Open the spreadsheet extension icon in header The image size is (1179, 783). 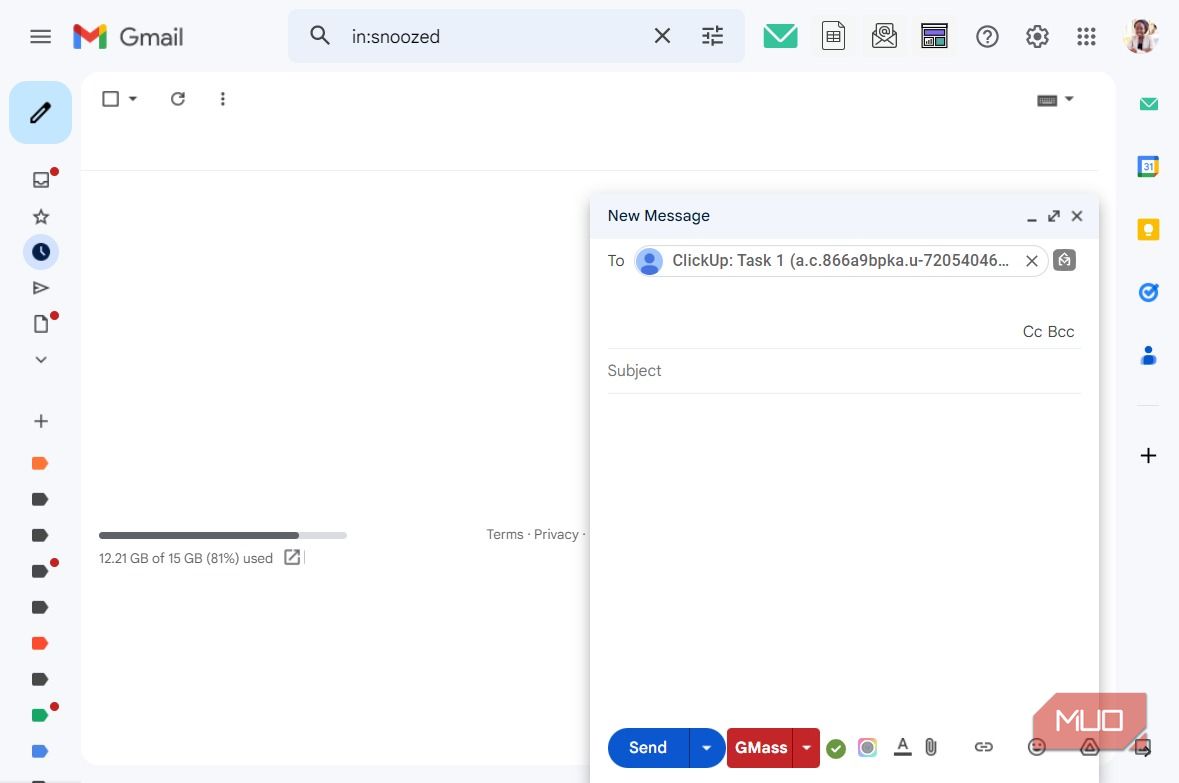point(833,35)
